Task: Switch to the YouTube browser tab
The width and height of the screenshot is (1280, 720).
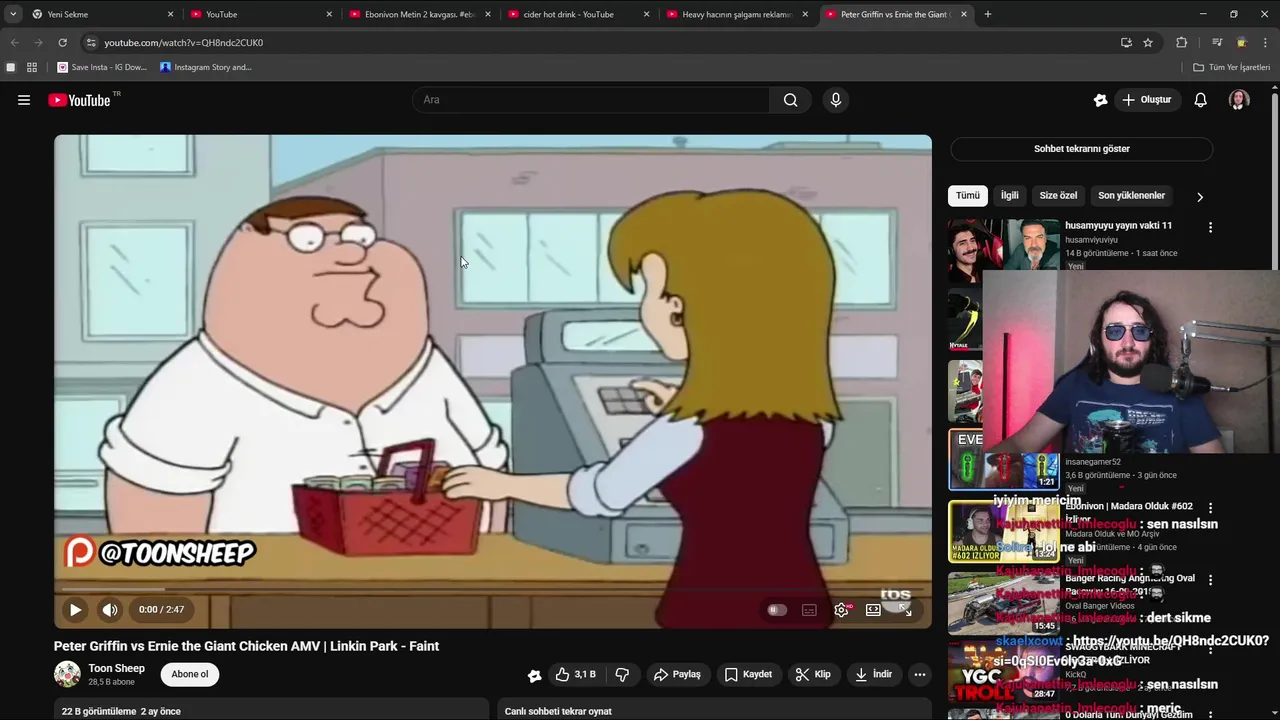Action: point(260,14)
